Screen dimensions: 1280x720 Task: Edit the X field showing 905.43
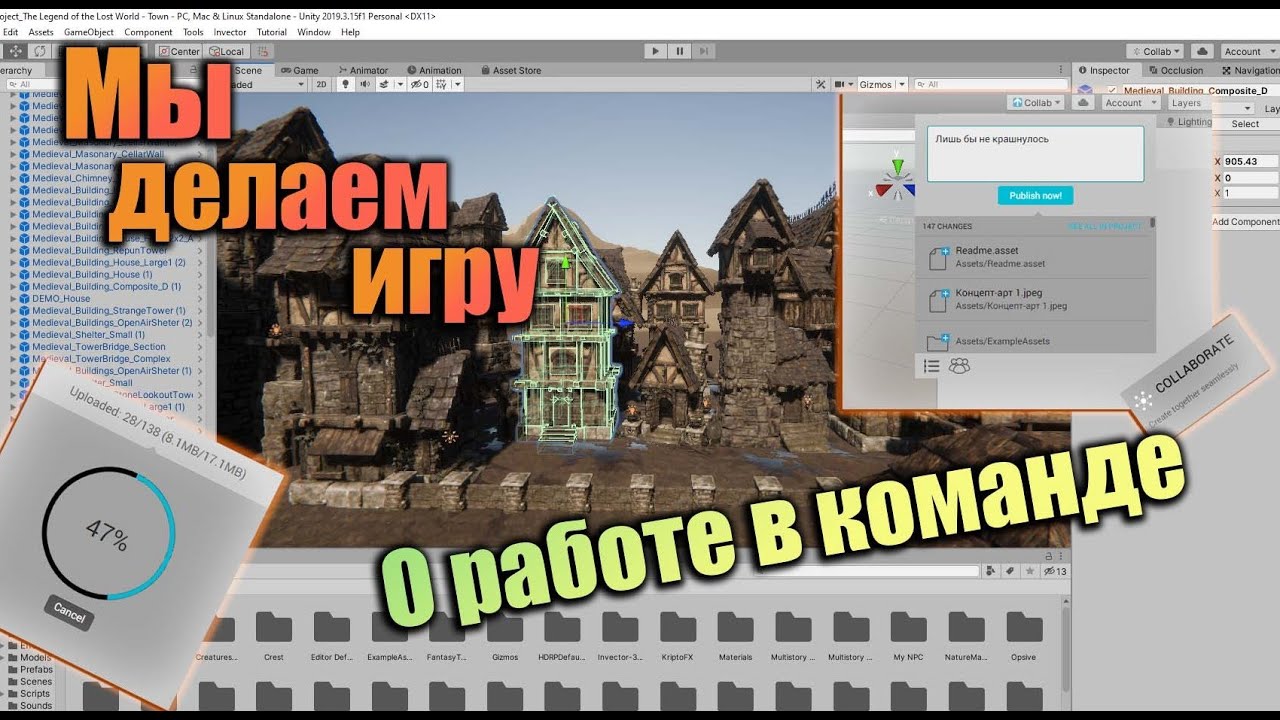1251,161
